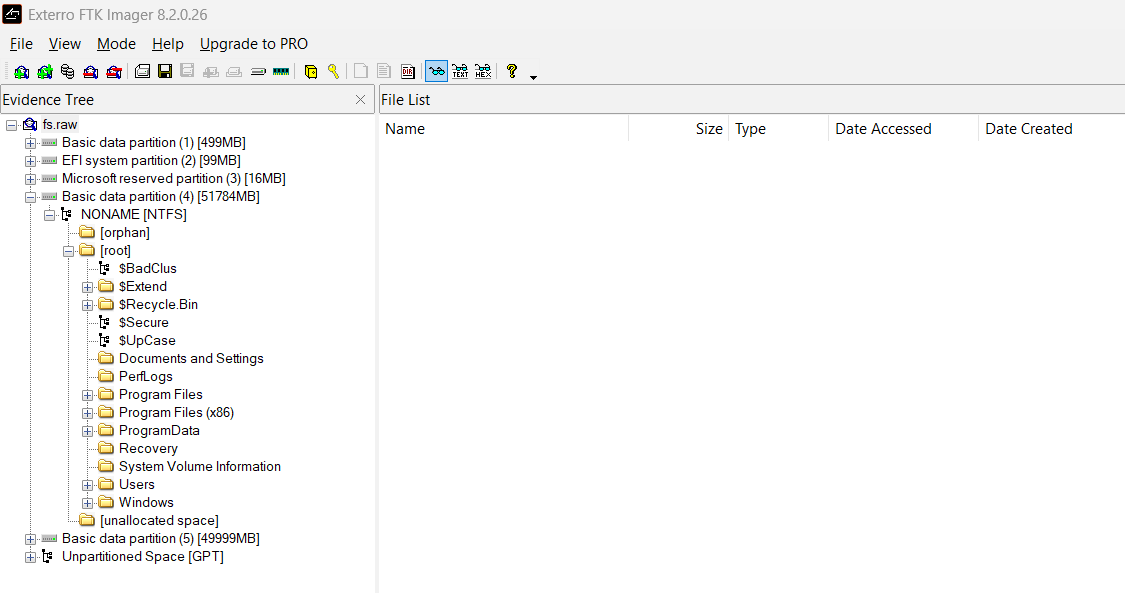Click the Detect EFS Encryption key icon

(333, 72)
